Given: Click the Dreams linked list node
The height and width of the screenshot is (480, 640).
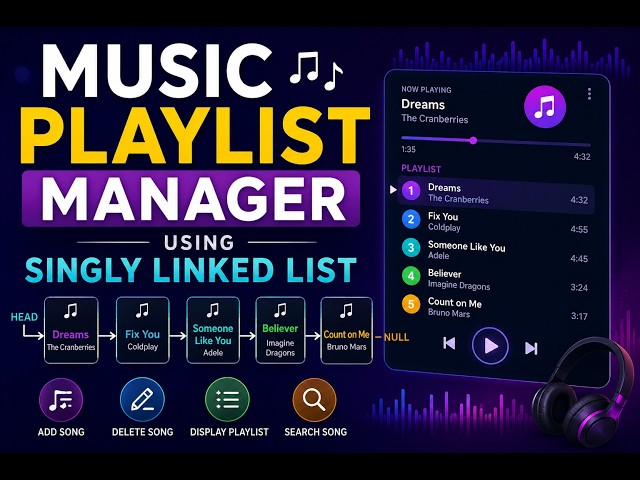Looking at the screenshot, I should coord(71,330).
